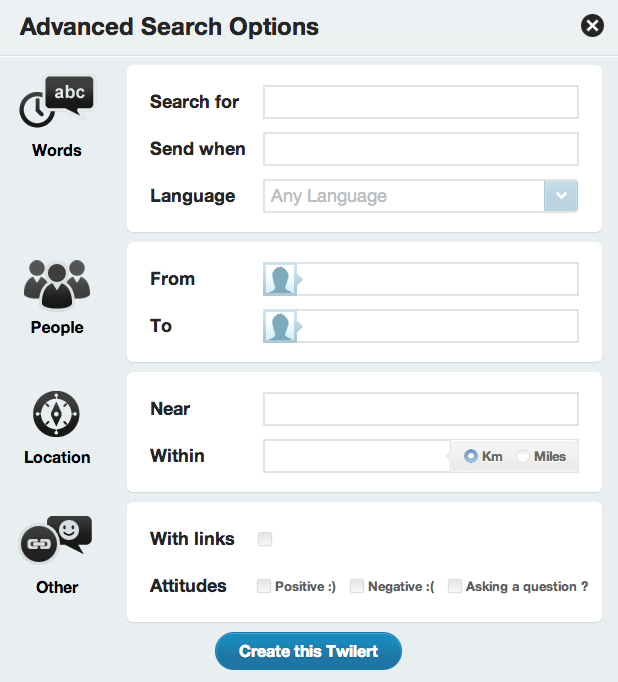Focus the Send when input field
618x682 pixels.
pos(421,149)
